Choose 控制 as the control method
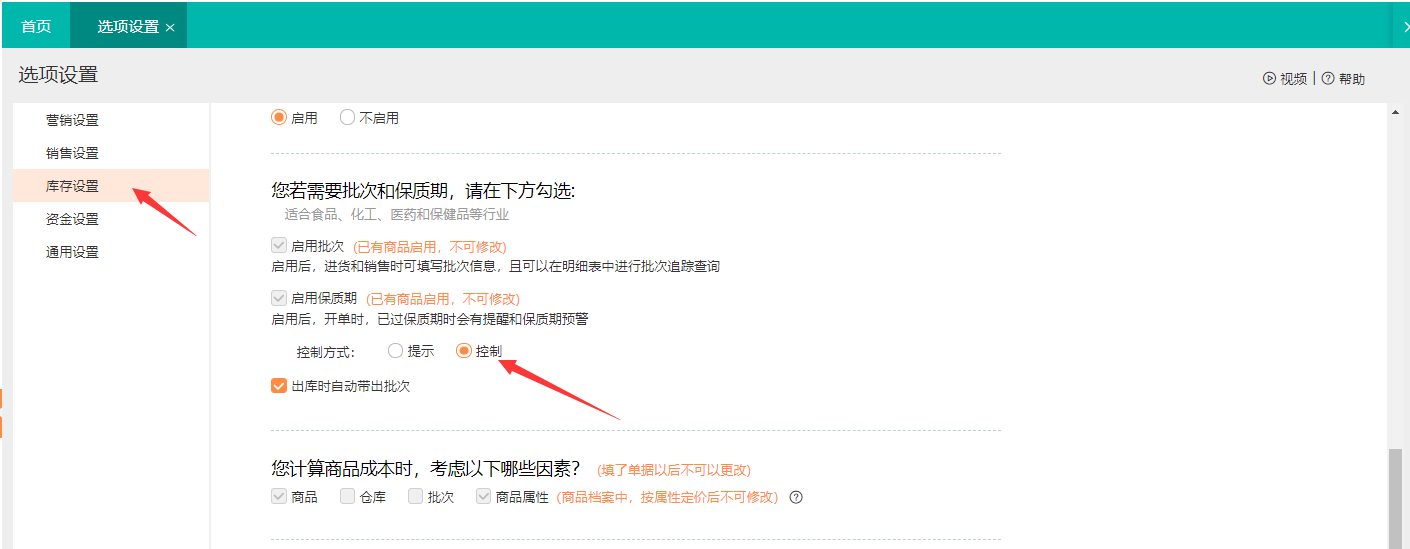 464,351
